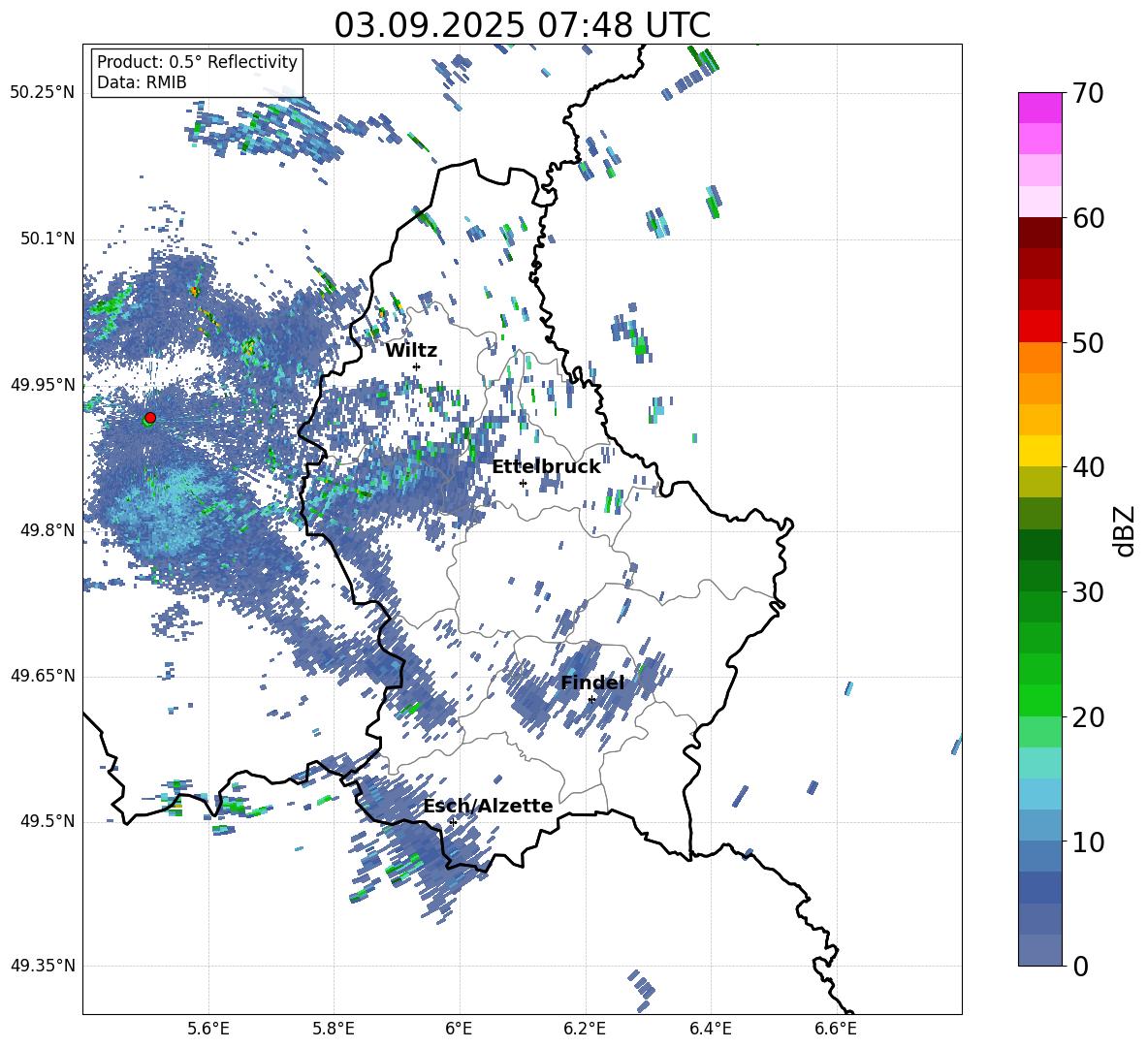Click the Esch/Alzette location cross marker
This screenshot has width=1148, height=1048.
(x=453, y=822)
